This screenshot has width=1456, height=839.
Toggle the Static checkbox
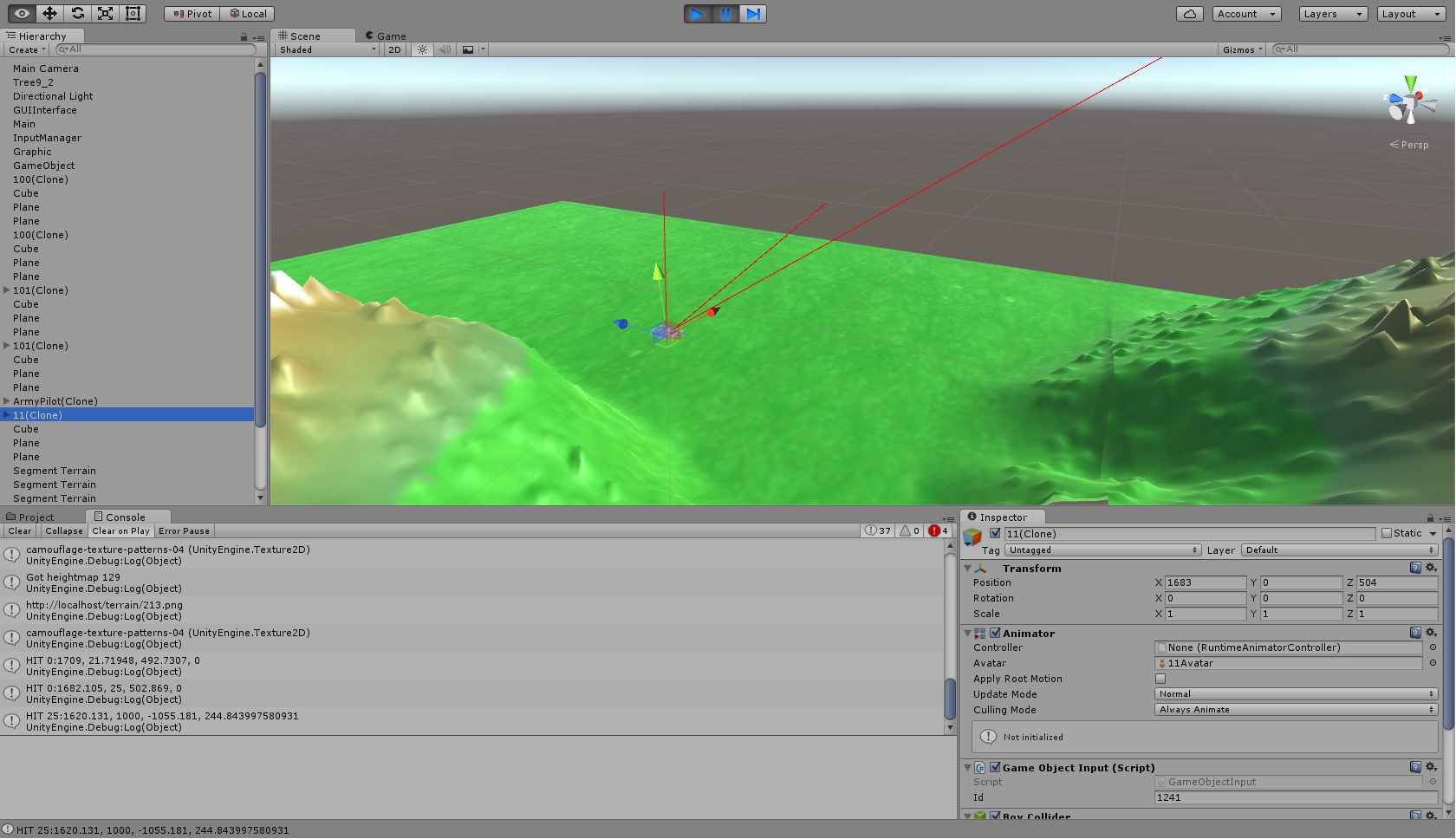click(1387, 533)
